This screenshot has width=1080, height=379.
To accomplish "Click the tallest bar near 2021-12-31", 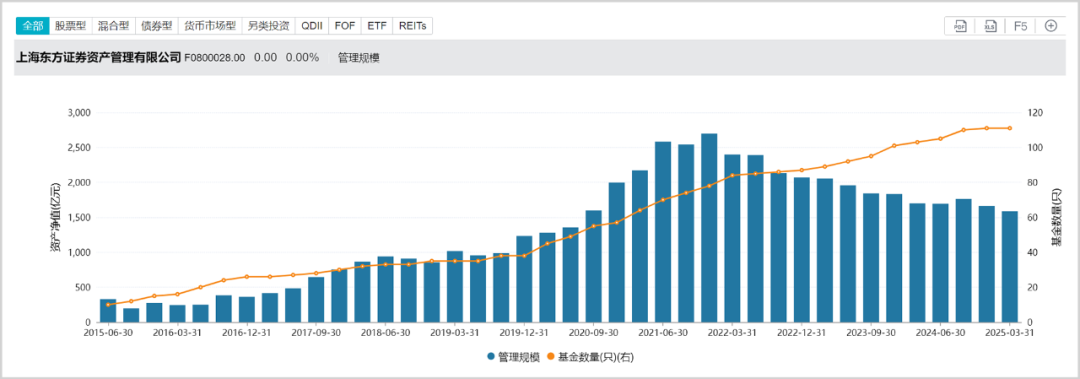I will pyautogui.click(x=709, y=228).
